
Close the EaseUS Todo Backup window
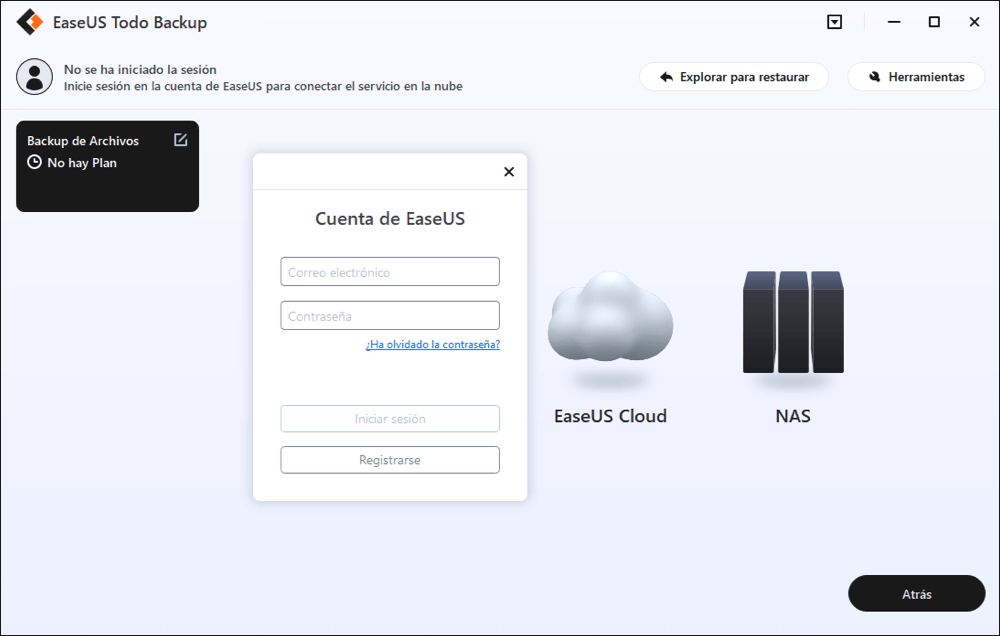point(974,22)
